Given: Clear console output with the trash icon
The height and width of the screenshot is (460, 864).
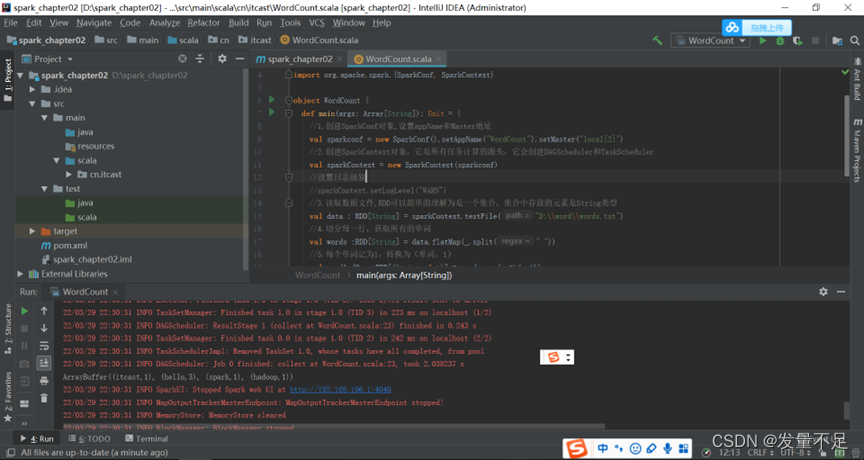Looking at the screenshot, I should coord(44,398).
